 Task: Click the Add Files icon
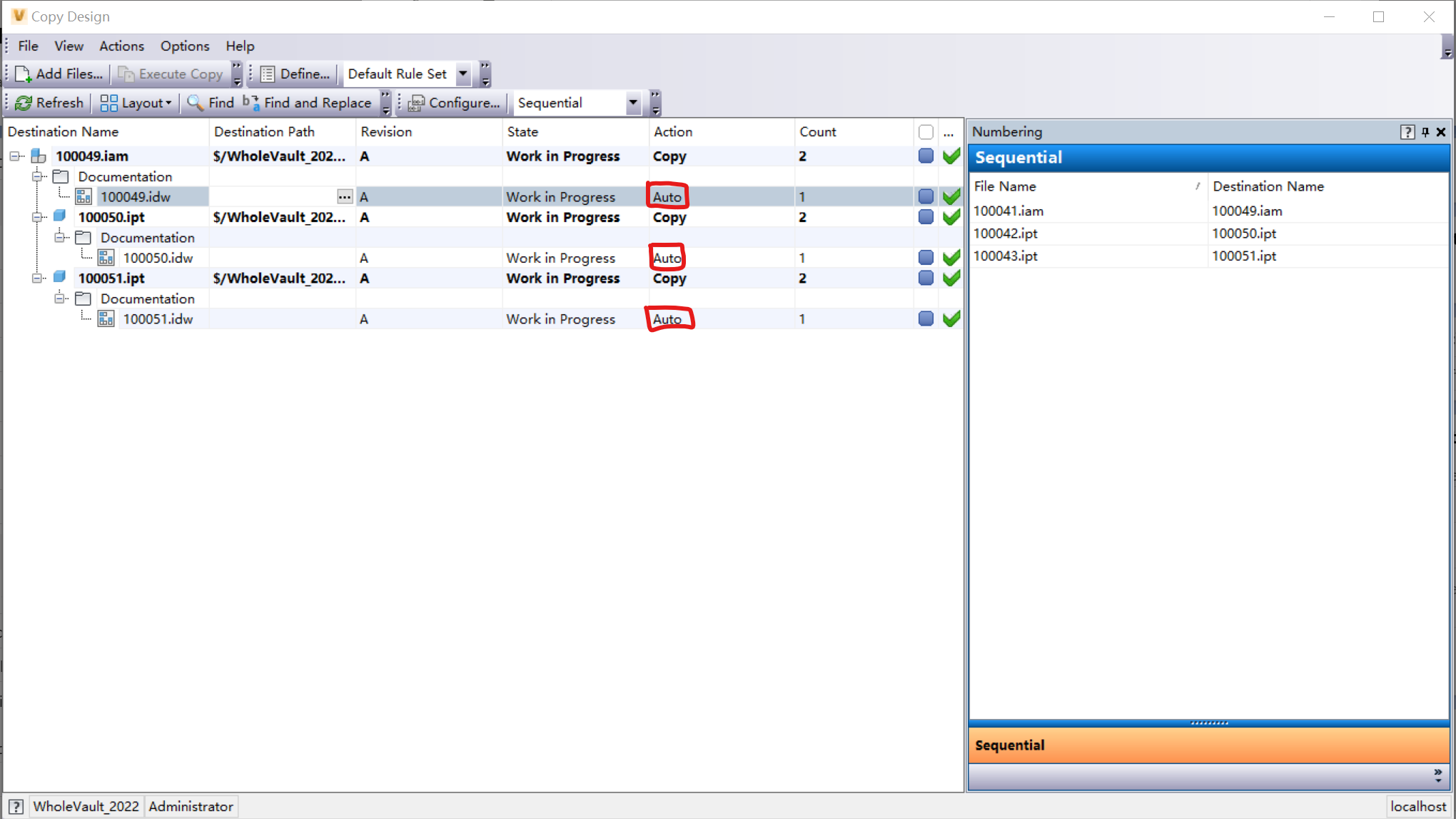[24, 74]
